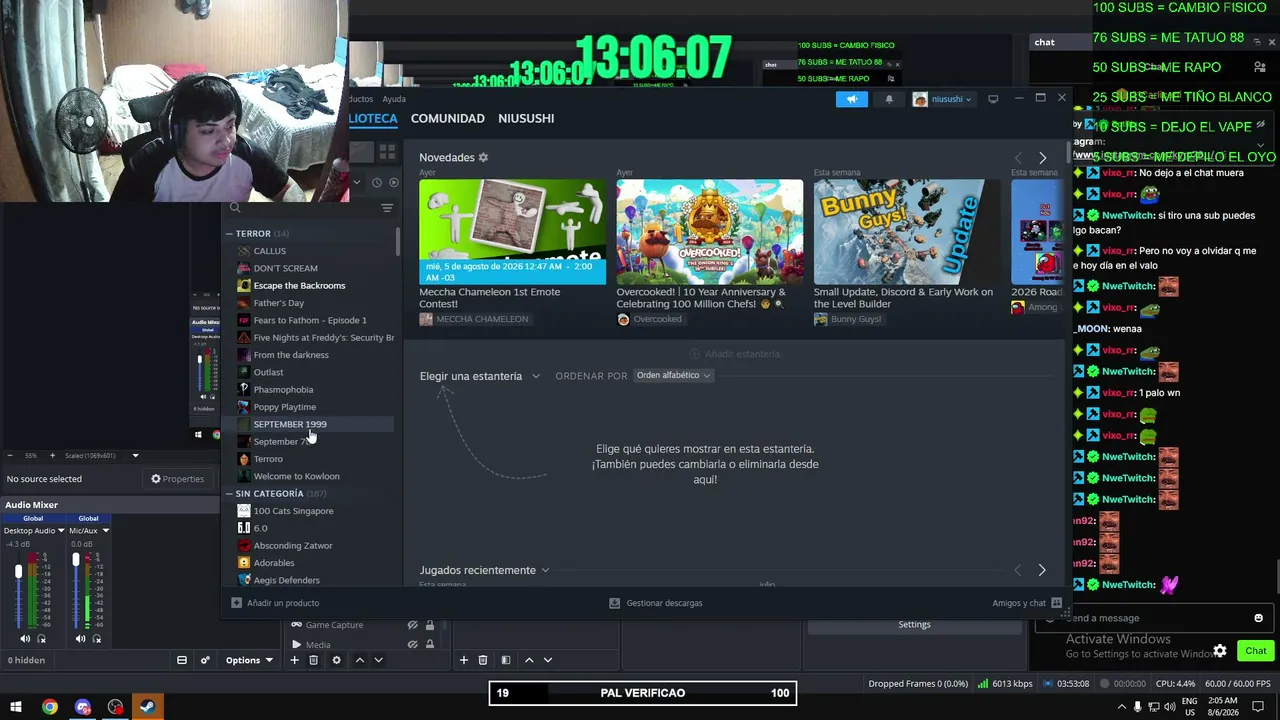This screenshot has height=720, width=1280.
Task: Toggle Game Capture source visibility eye
Action: tap(412, 625)
